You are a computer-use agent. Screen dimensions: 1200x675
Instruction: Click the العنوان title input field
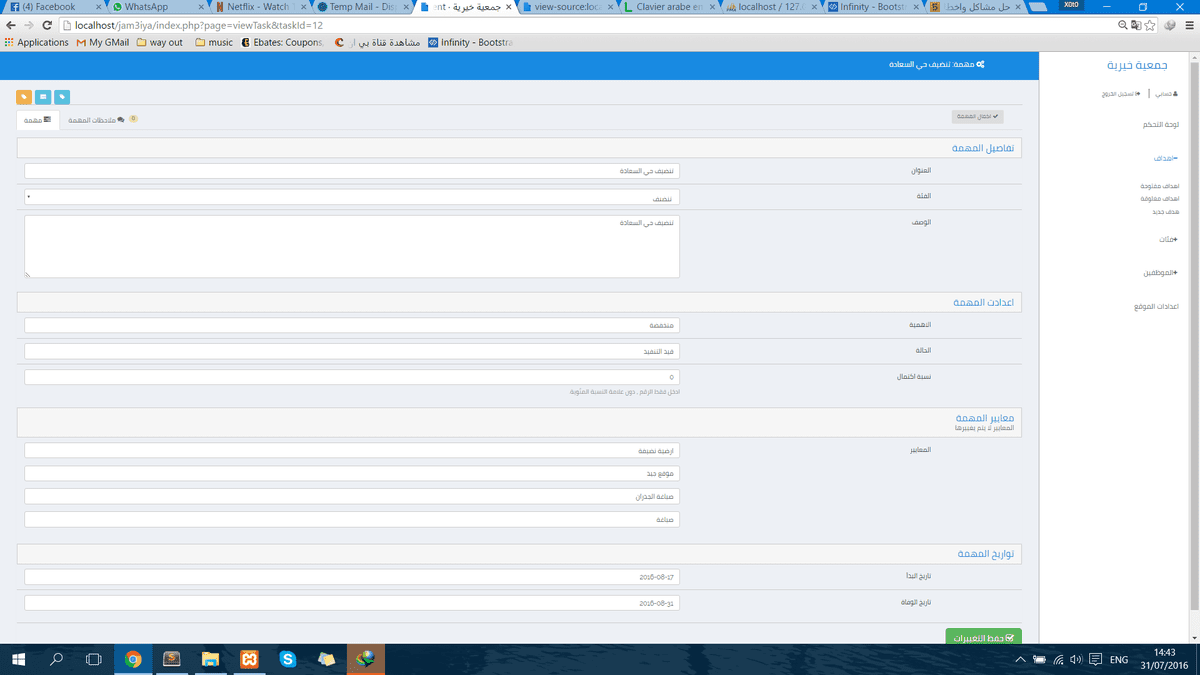pyautogui.click(x=352, y=171)
